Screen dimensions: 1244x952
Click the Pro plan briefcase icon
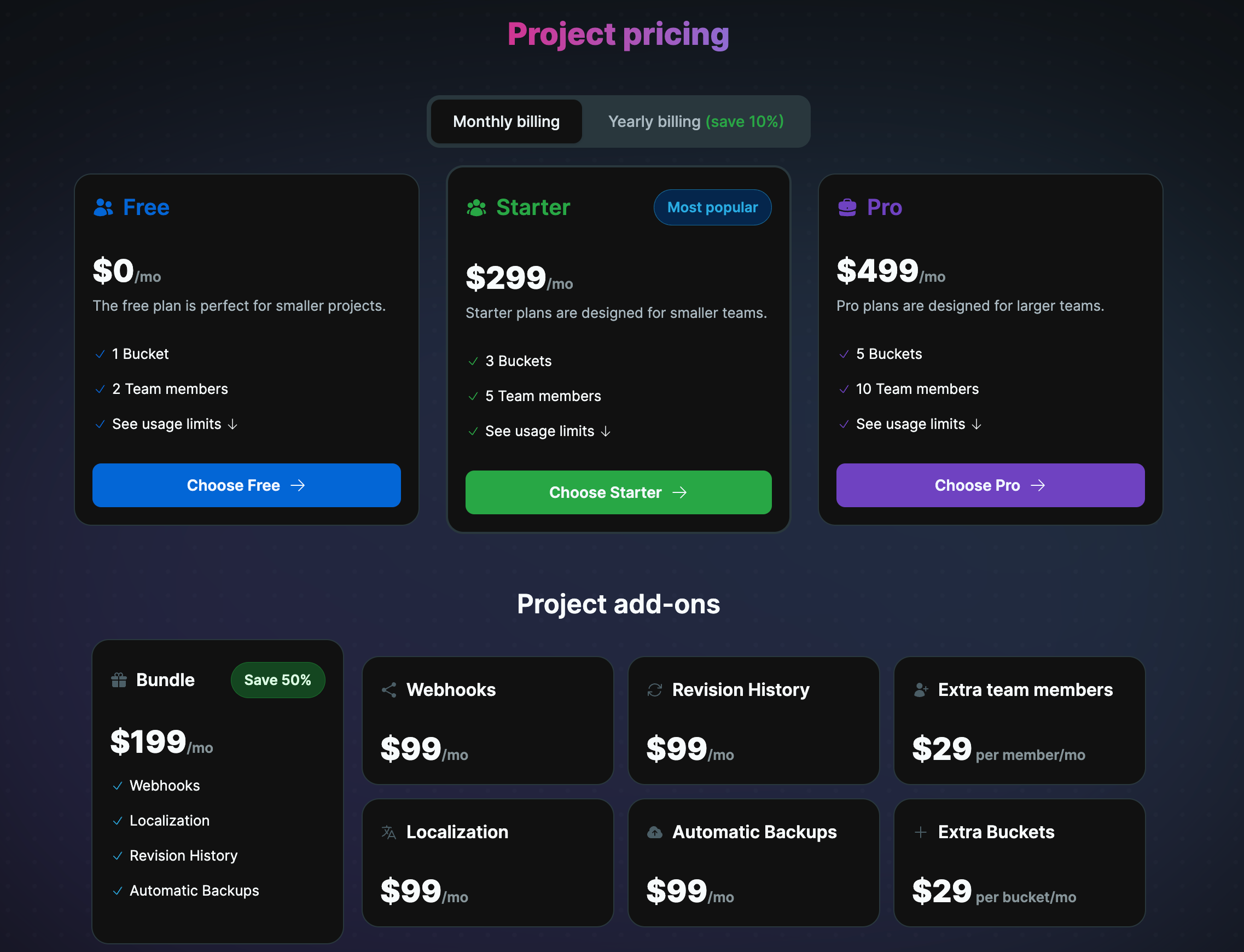[847, 207]
